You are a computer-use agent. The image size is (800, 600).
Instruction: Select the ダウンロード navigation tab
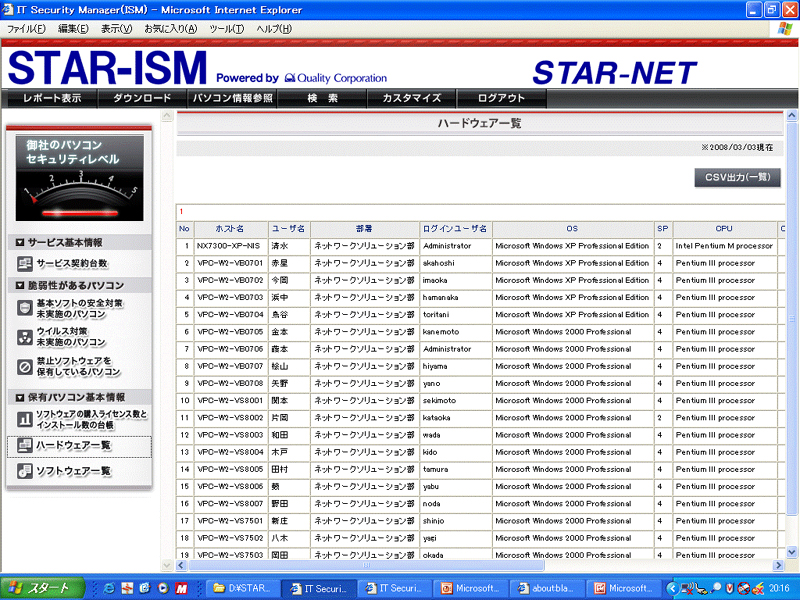[x=142, y=98]
